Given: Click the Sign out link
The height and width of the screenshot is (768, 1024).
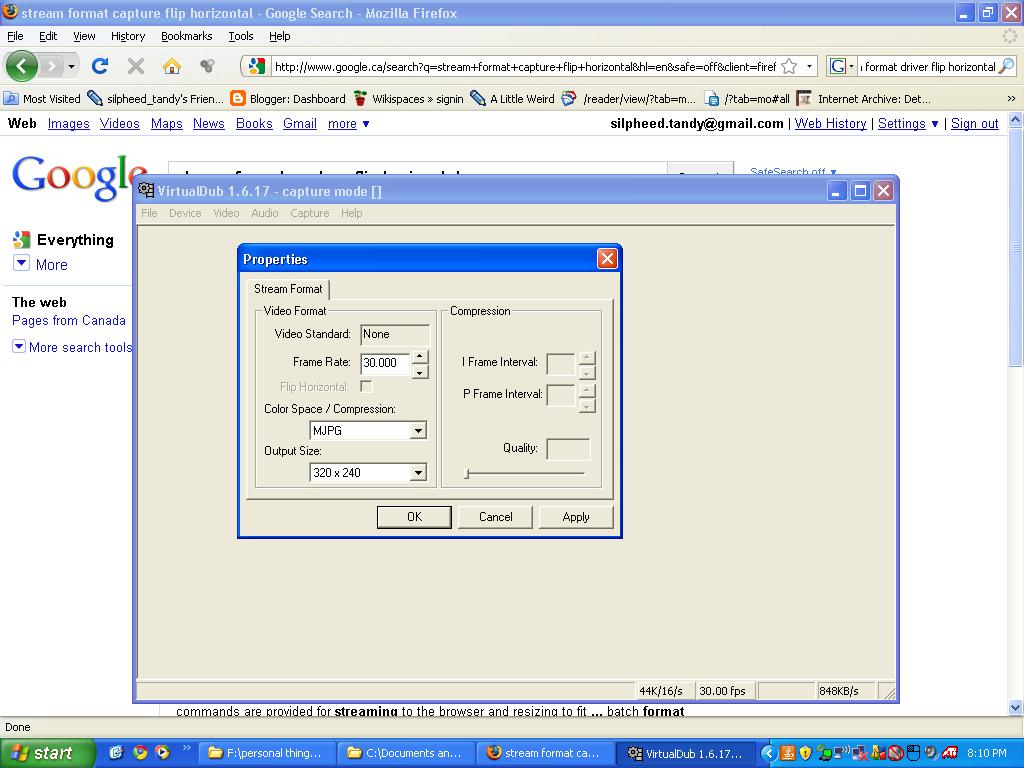Looking at the screenshot, I should (x=974, y=123).
